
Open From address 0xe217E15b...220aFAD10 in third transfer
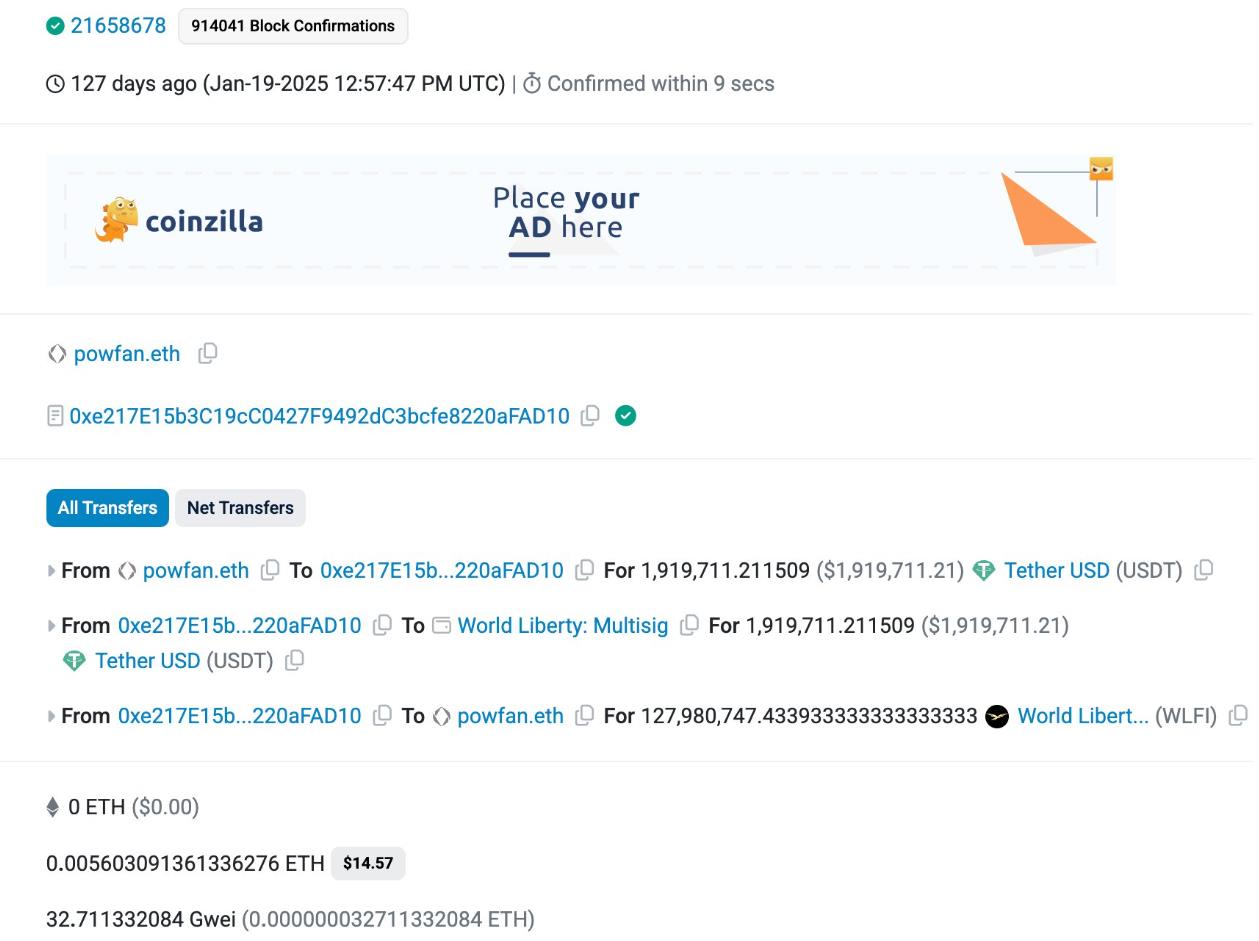pyautogui.click(x=239, y=716)
